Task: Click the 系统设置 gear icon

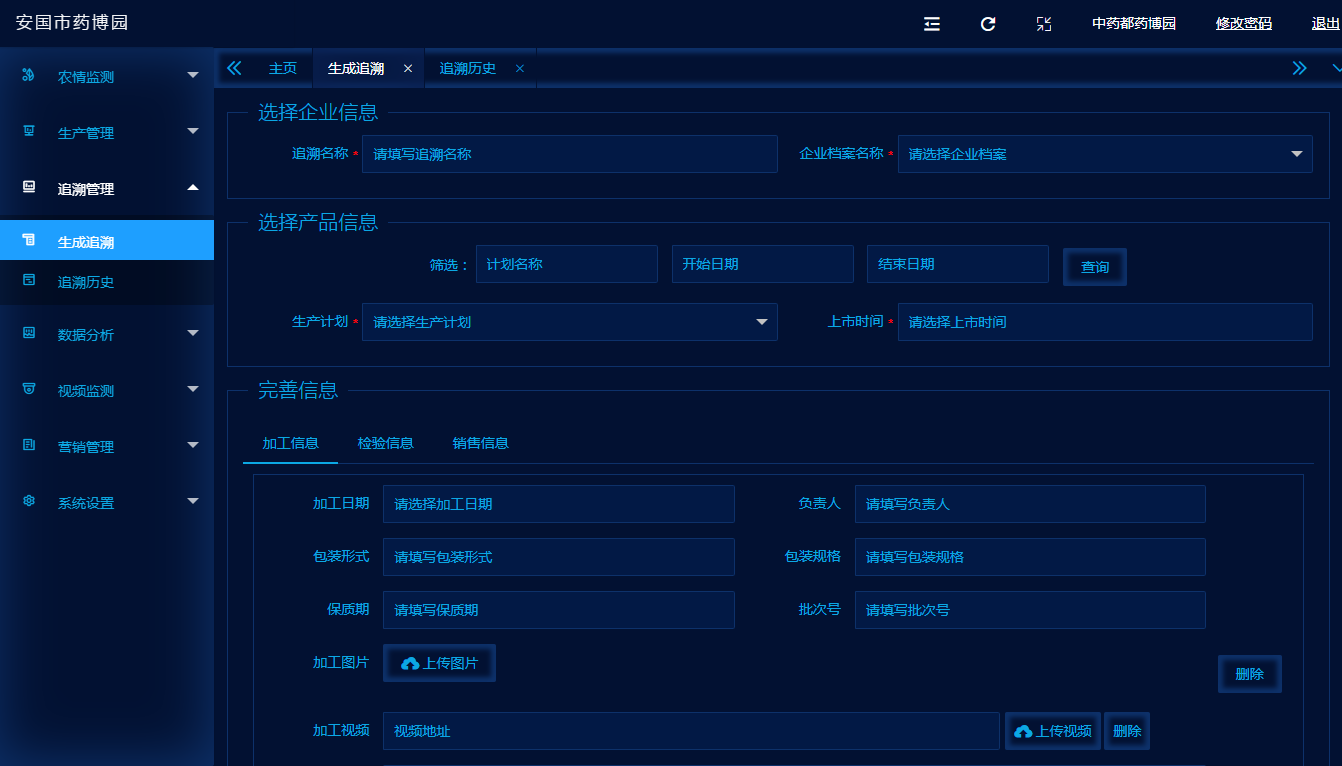Action: (x=28, y=501)
